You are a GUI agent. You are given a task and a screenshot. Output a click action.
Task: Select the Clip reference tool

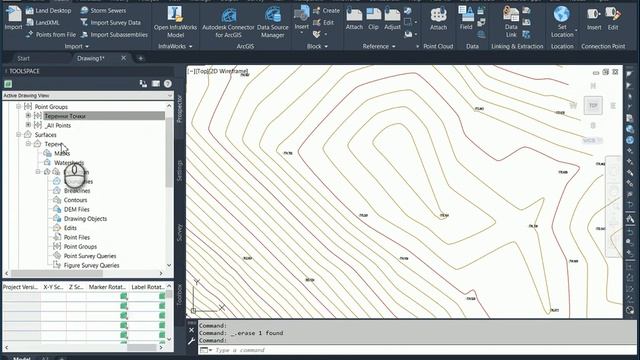click(373, 19)
